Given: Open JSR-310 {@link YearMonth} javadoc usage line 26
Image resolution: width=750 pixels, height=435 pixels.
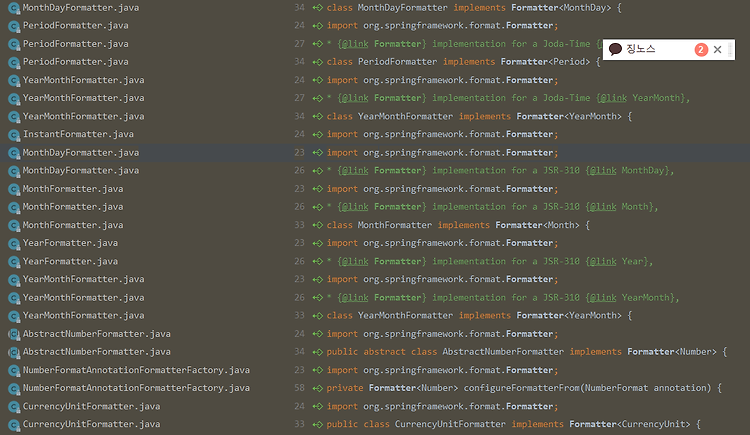Looking at the screenshot, I should [x=503, y=298].
